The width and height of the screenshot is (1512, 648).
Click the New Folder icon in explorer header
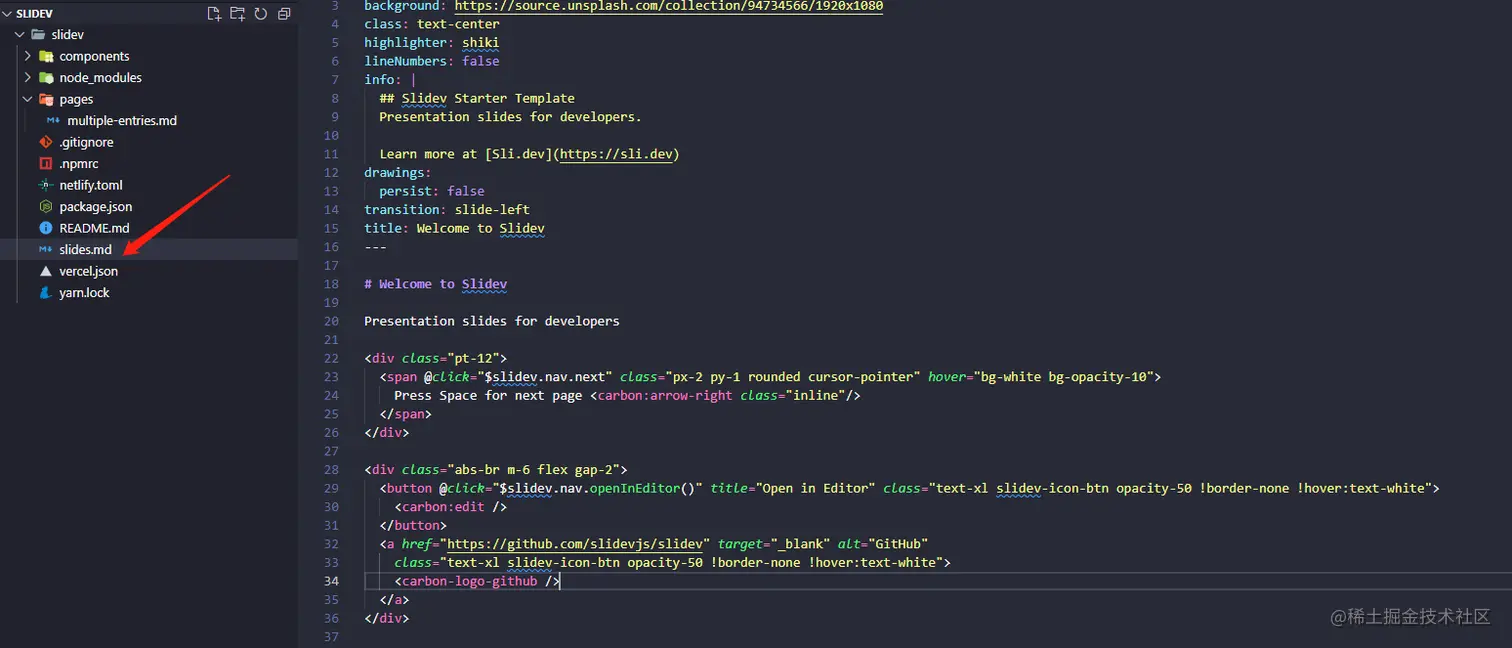tap(237, 14)
